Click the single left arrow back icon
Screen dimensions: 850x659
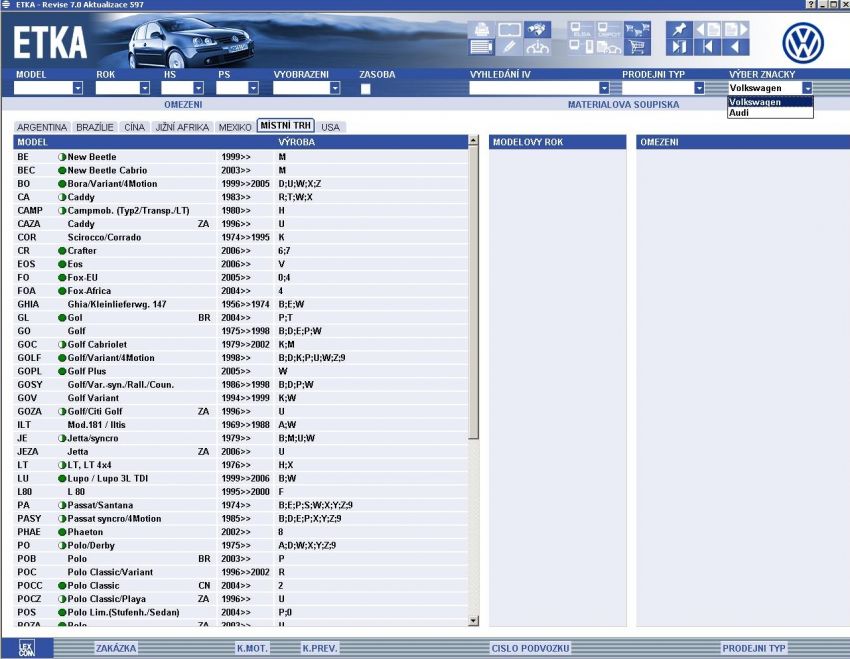(x=736, y=47)
